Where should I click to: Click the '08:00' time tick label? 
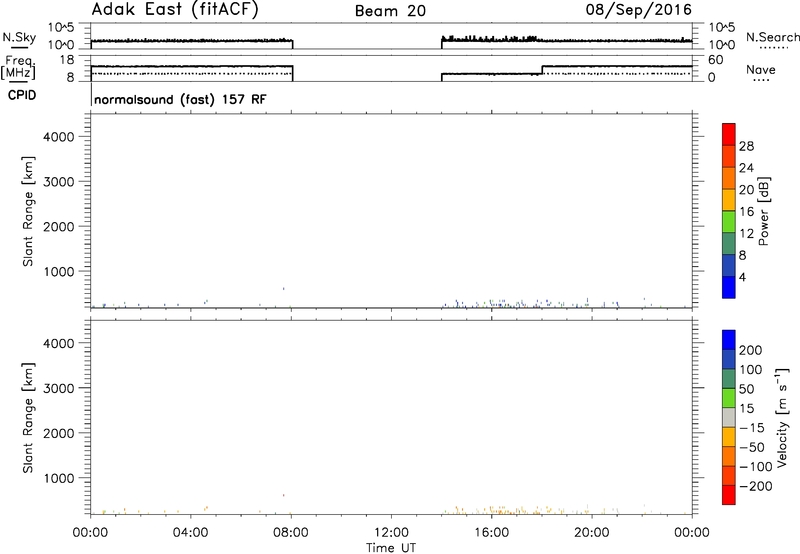point(291,533)
